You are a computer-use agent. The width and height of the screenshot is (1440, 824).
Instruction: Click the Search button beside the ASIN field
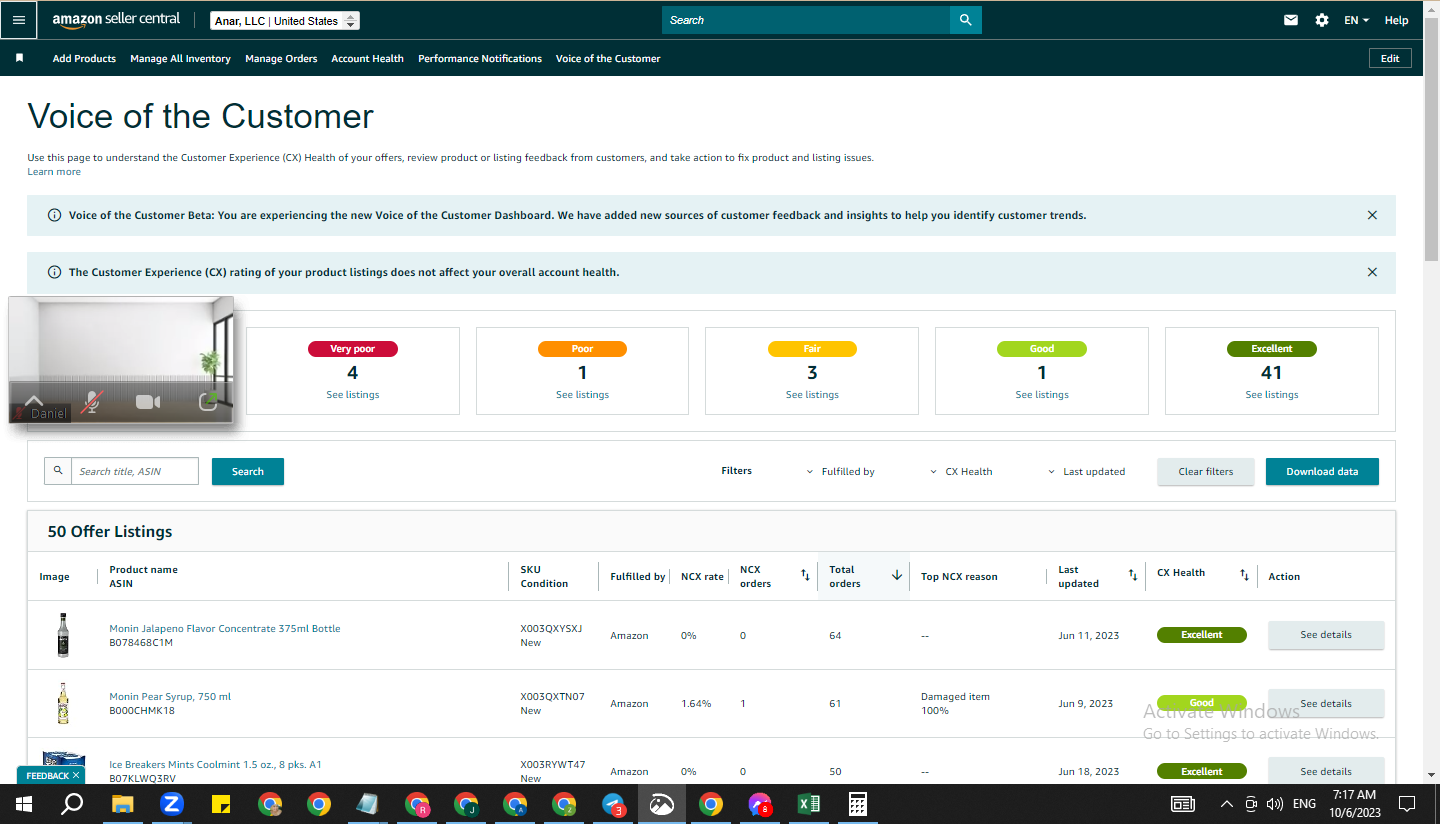[248, 471]
